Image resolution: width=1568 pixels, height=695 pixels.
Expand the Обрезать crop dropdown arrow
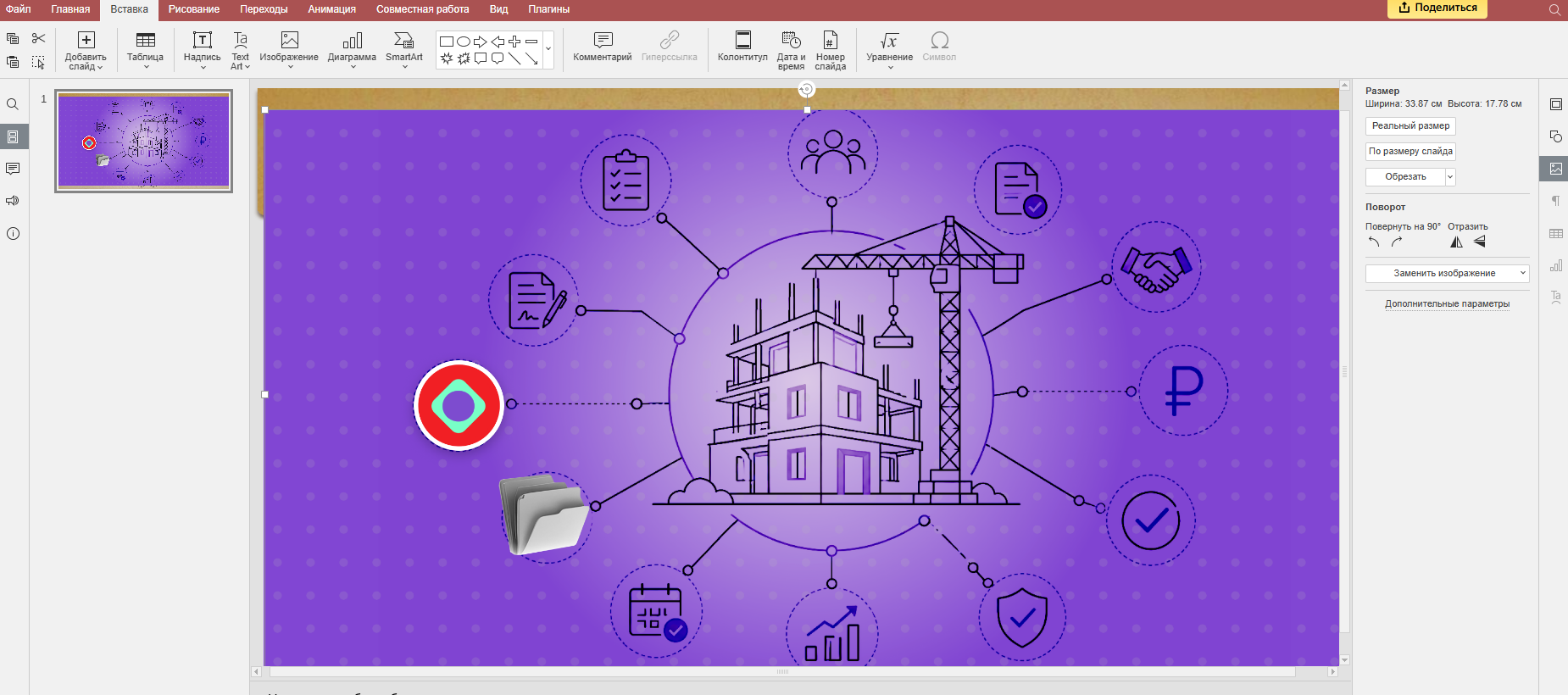[1450, 177]
